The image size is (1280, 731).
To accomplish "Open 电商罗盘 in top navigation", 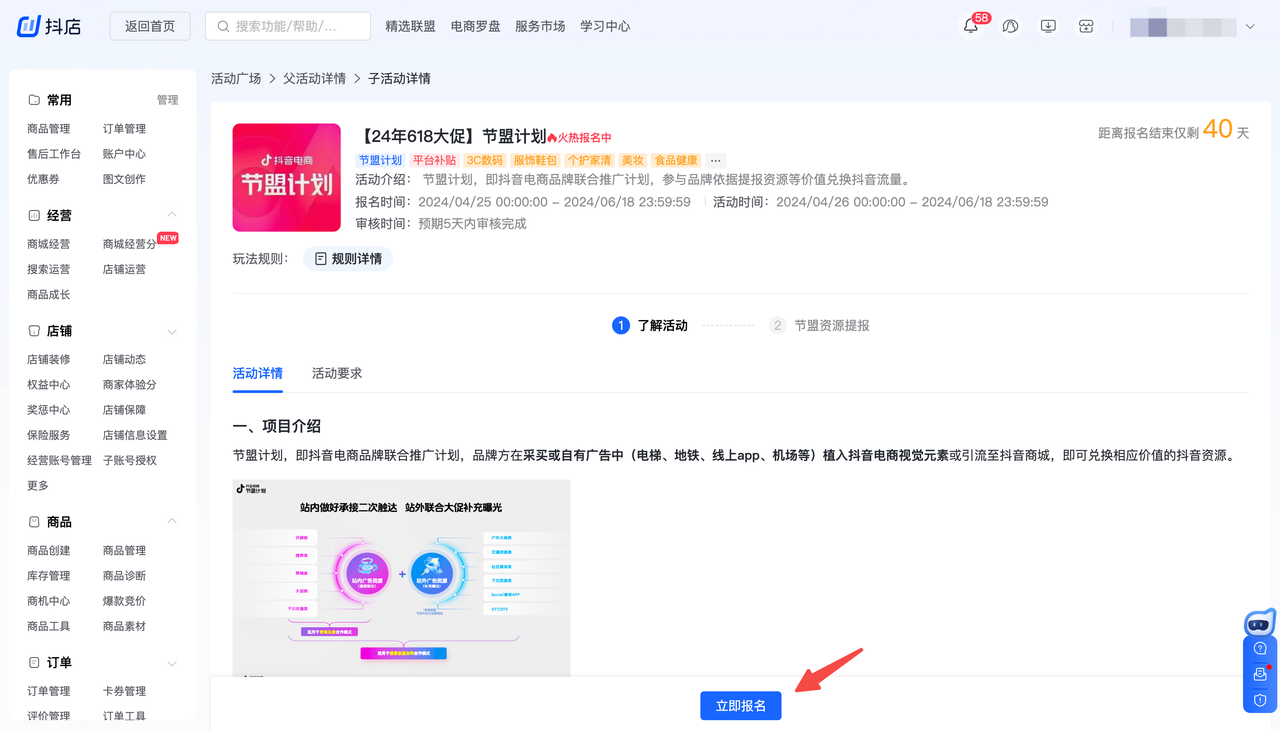I will [475, 26].
